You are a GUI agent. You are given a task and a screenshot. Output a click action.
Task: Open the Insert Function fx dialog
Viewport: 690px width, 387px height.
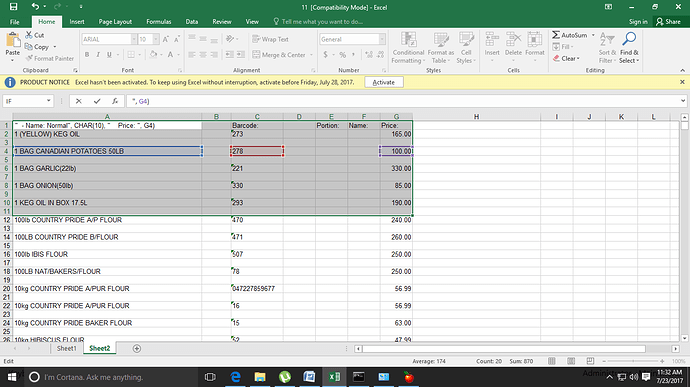click(115, 101)
